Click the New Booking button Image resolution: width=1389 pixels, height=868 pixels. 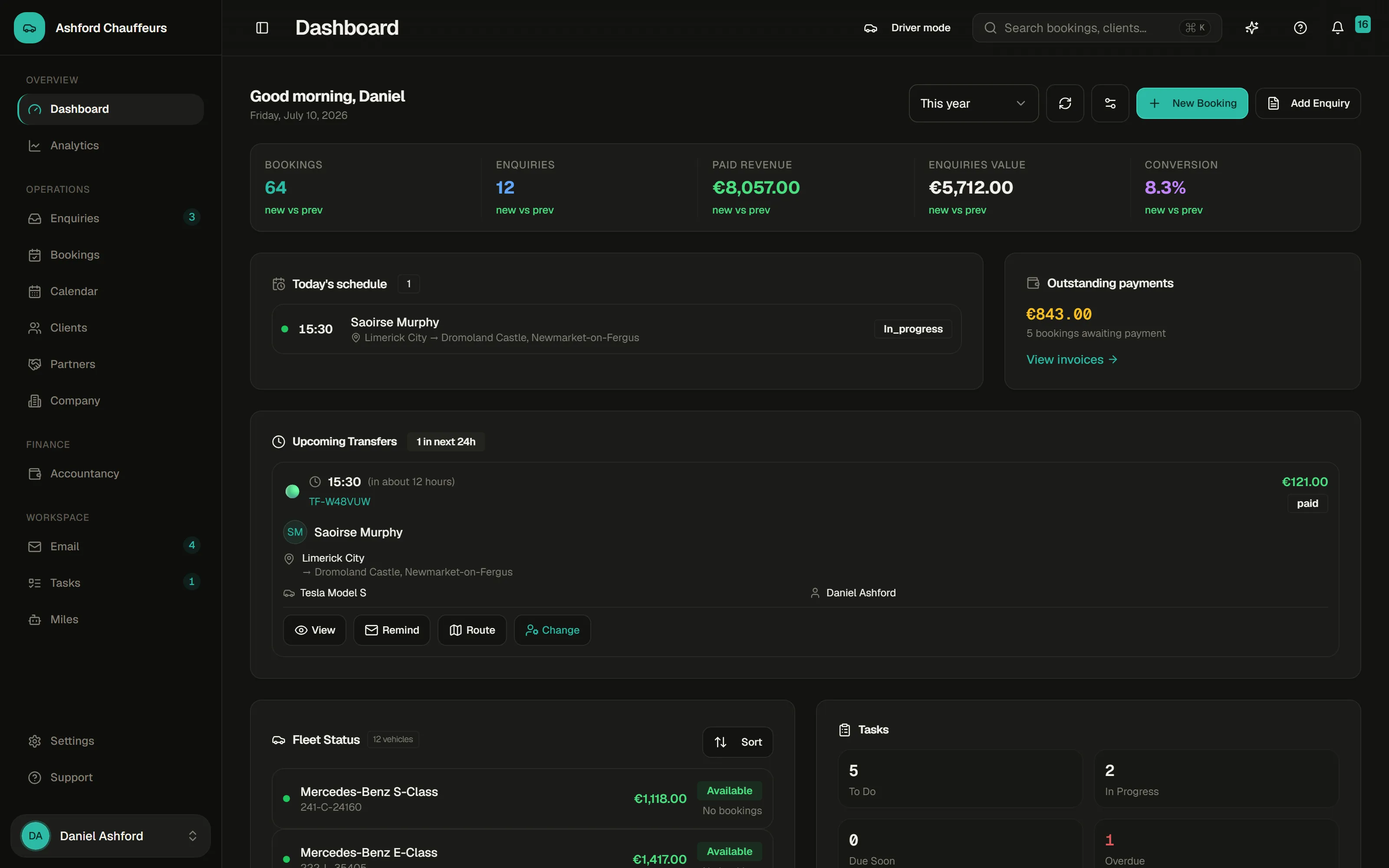pyautogui.click(x=1192, y=103)
